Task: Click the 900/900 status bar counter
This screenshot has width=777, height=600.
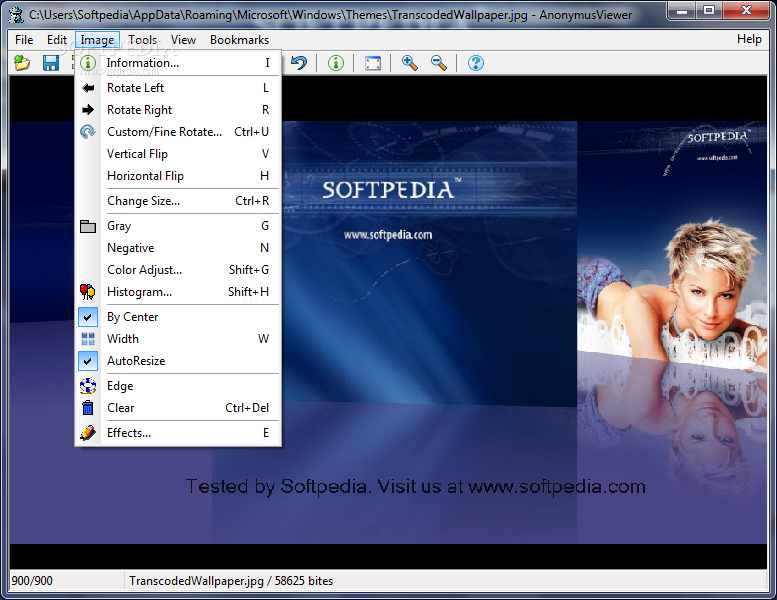Action: 32,581
